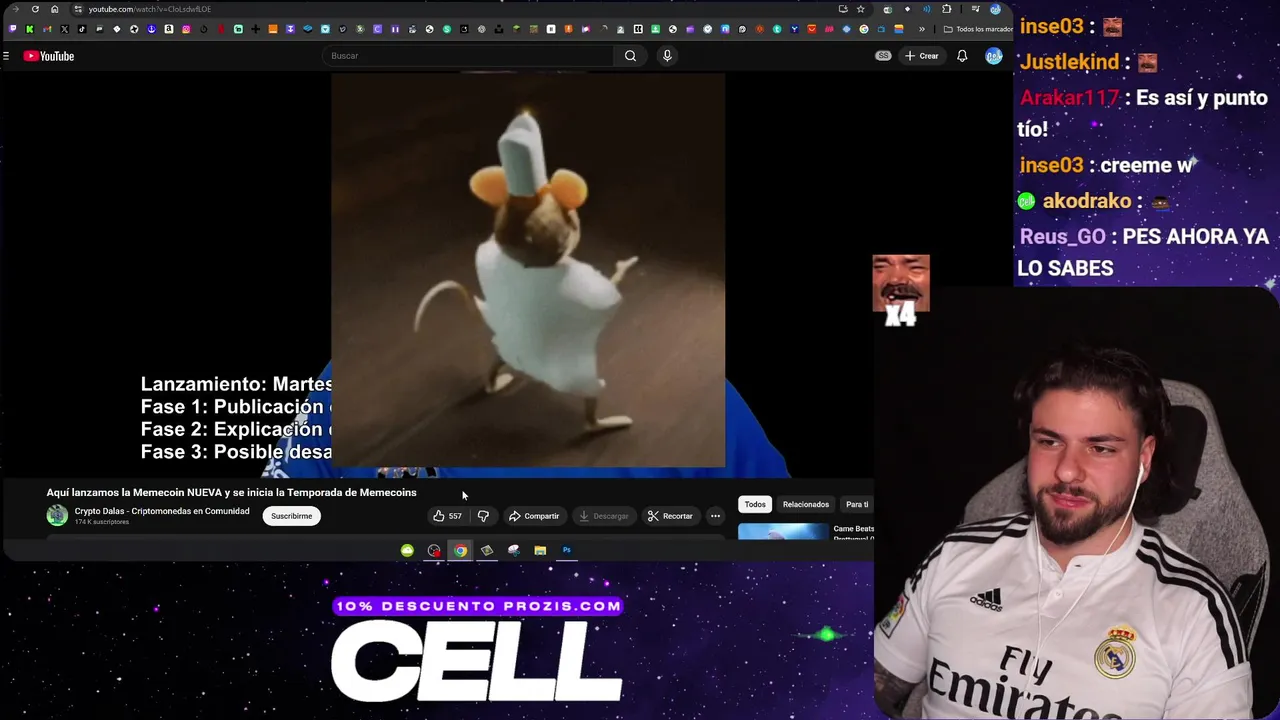
Task: Open the Crear menu
Action: coord(921,56)
